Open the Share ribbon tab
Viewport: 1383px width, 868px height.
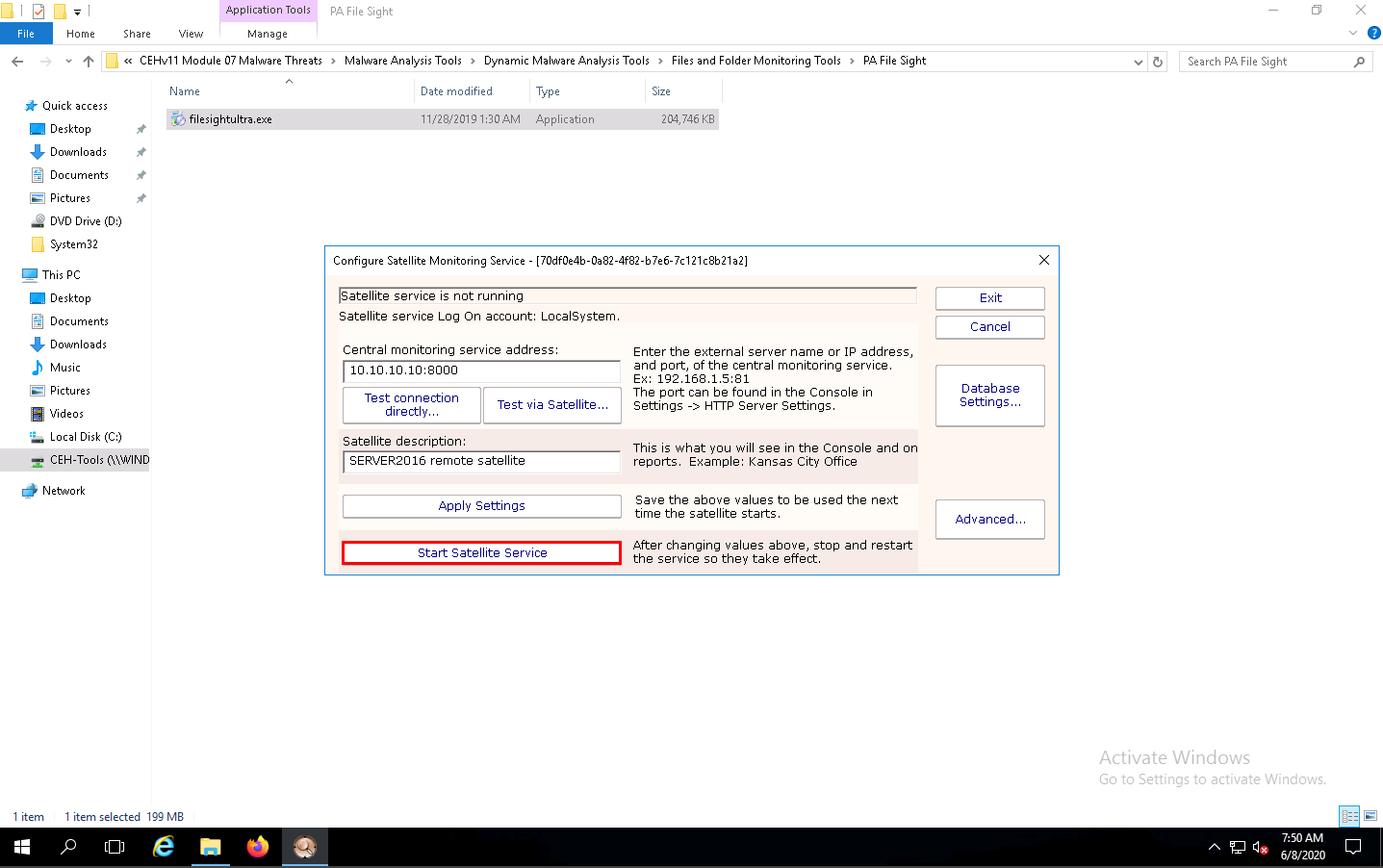[x=137, y=34]
